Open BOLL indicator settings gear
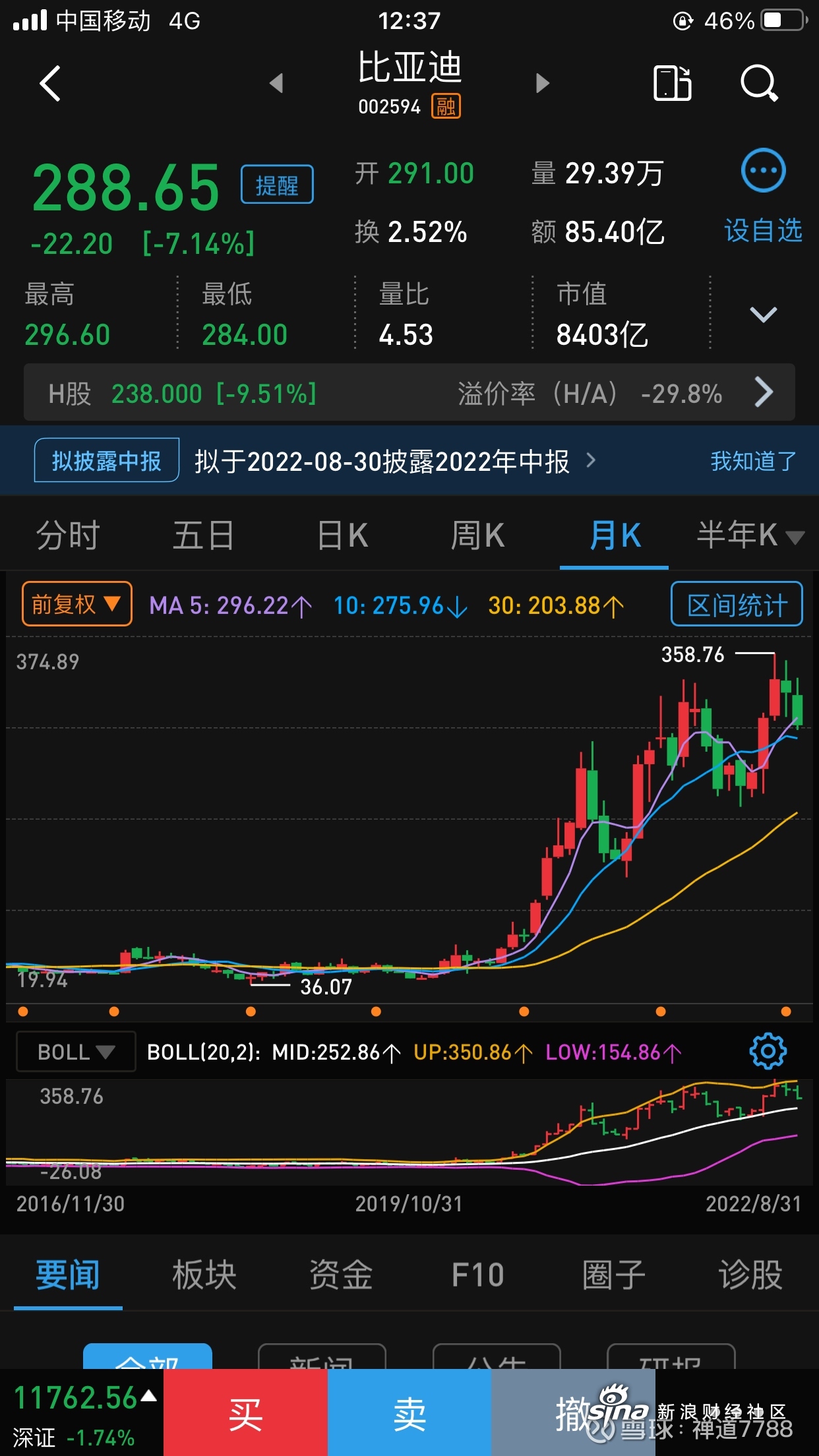Screen dimensions: 819x1456 tap(768, 1051)
